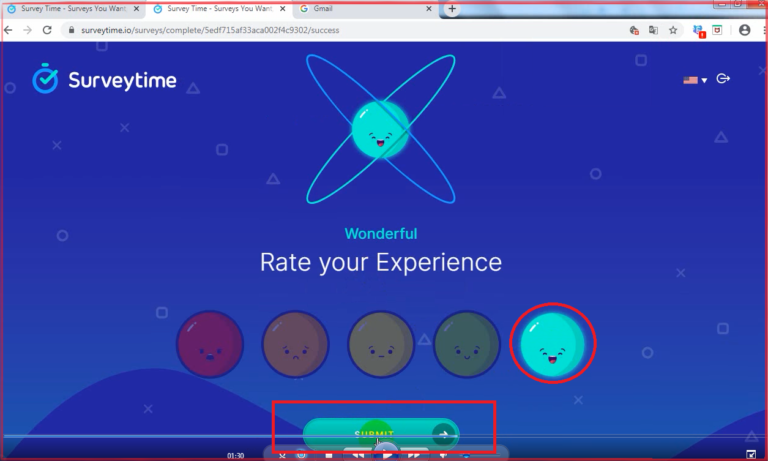Open the blue extension with red badge

(698, 31)
